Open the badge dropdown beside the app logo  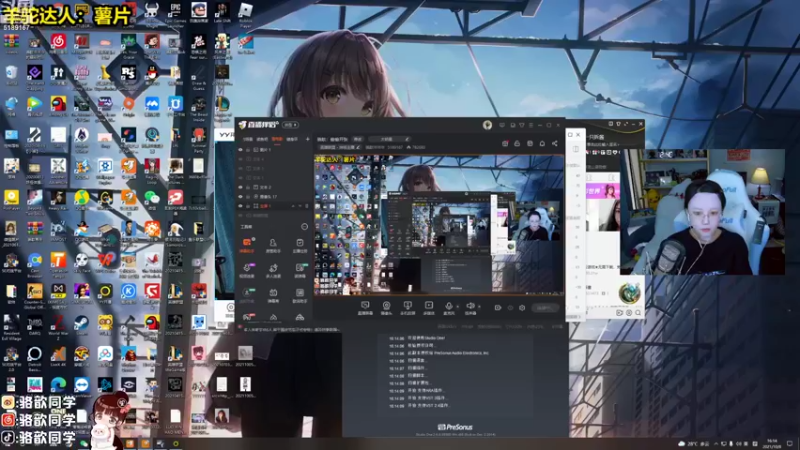coord(291,125)
